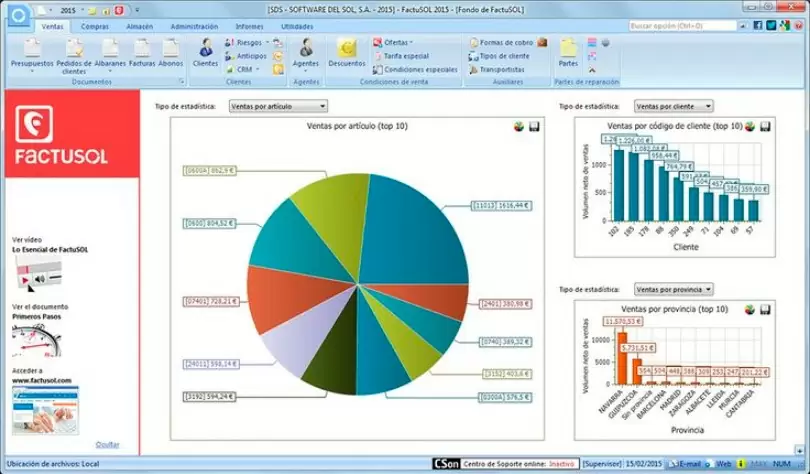Click the [Supervisor] status bar entry
Viewport: 810px width, 474px height.
(602, 464)
